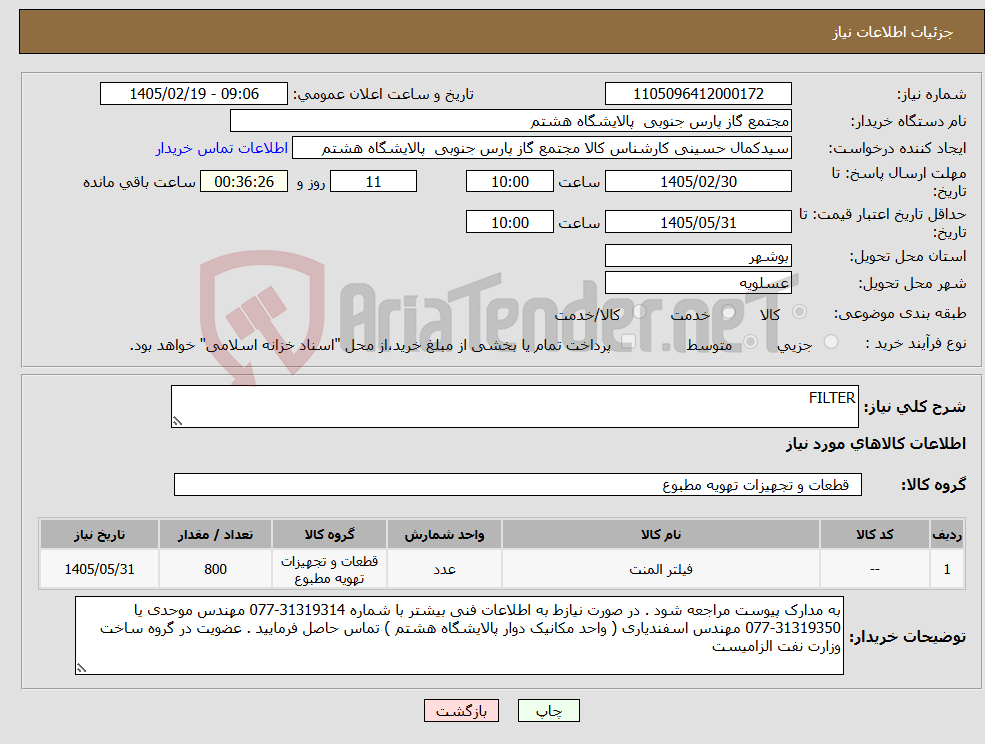Click the ردیف column header
985x744 pixels.
point(947,534)
